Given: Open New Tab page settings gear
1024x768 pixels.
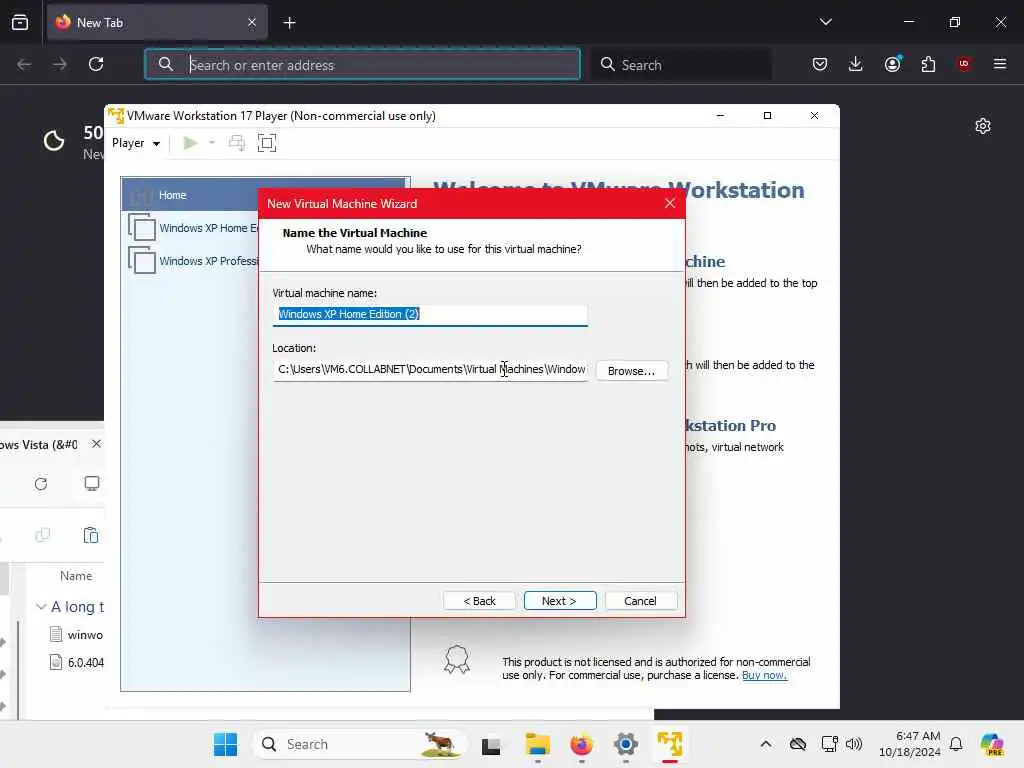Looking at the screenshot, I should [983, 126].
